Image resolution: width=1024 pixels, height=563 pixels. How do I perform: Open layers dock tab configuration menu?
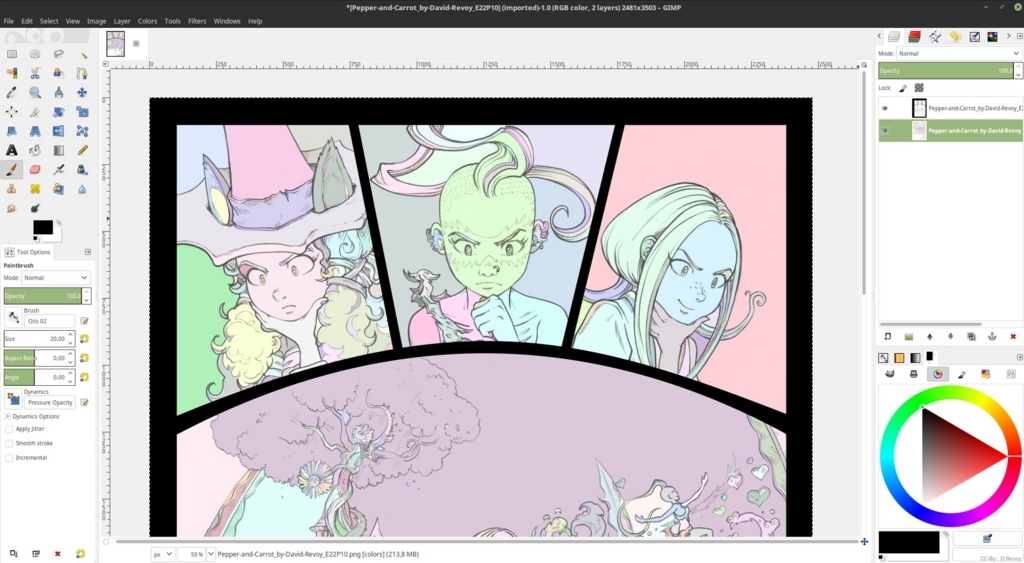coord(1019,36)
